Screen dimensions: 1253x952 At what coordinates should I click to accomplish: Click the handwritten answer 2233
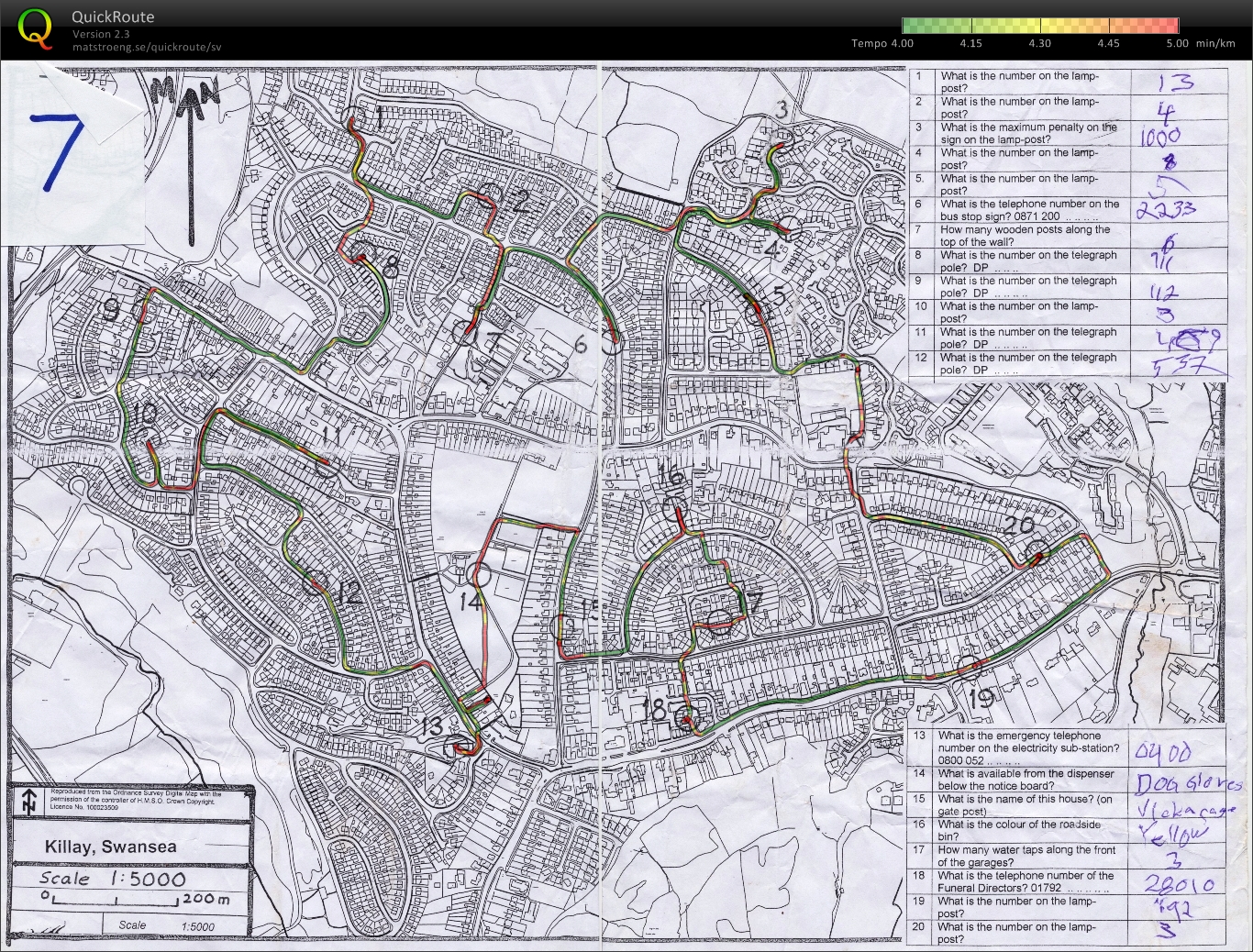pos(1167,209)
